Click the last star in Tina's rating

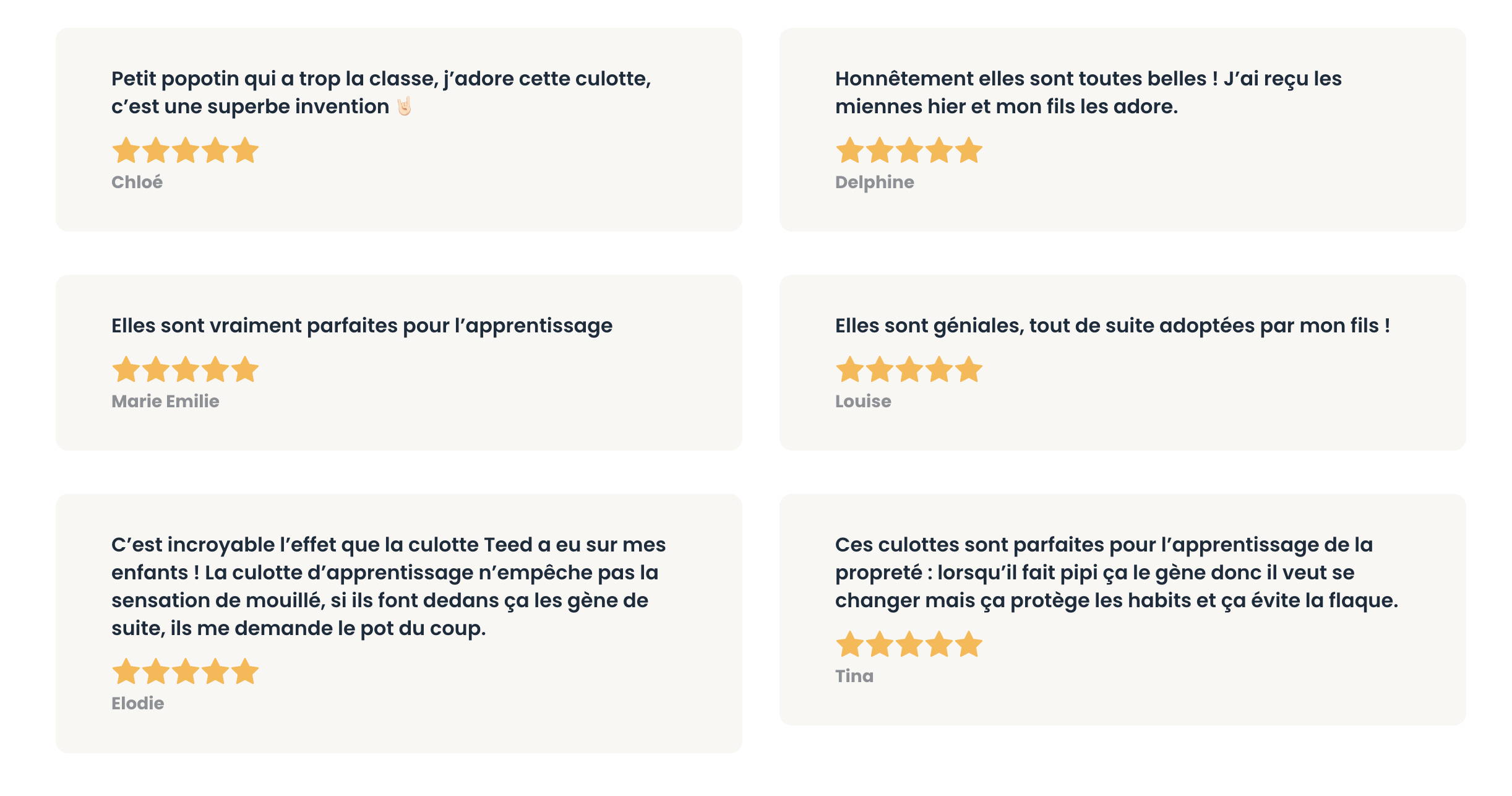[969, 644]
